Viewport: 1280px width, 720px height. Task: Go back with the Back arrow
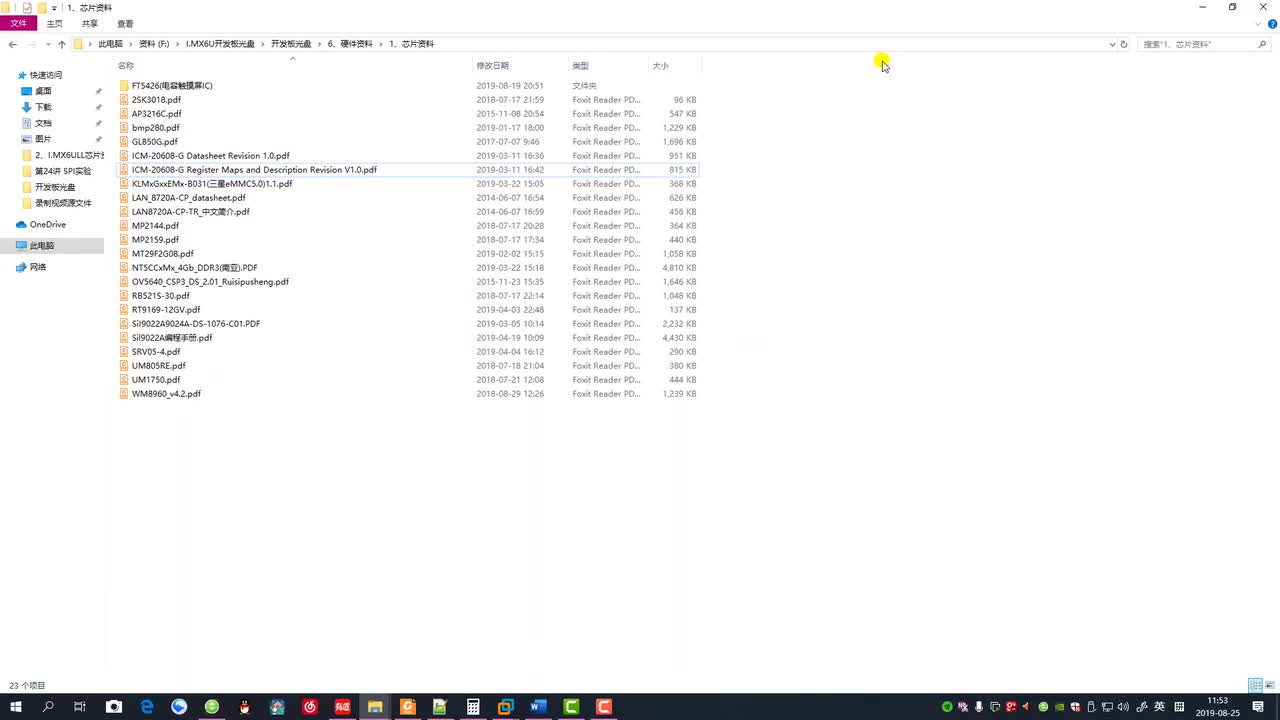coord(12,44)
